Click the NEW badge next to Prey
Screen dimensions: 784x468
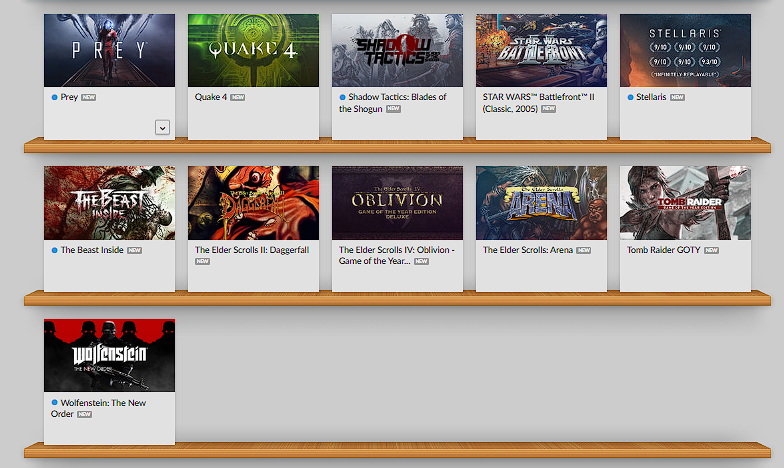tap(88, 98)
